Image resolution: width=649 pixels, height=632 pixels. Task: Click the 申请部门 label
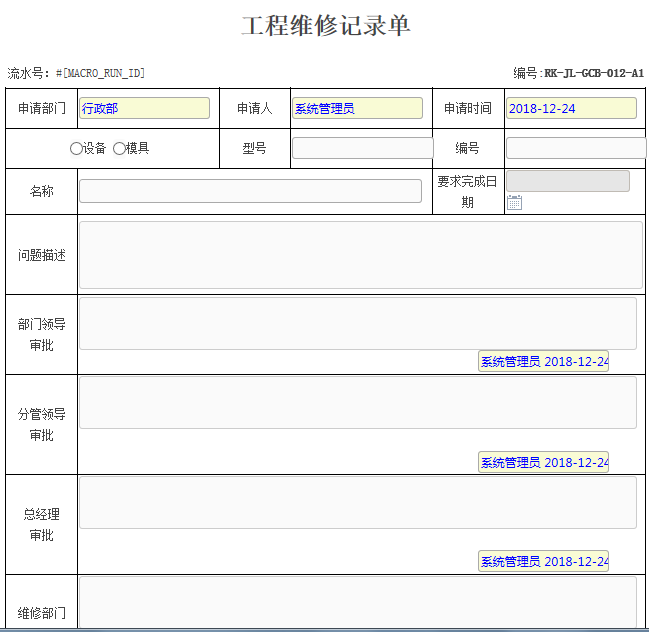(42, 108)
